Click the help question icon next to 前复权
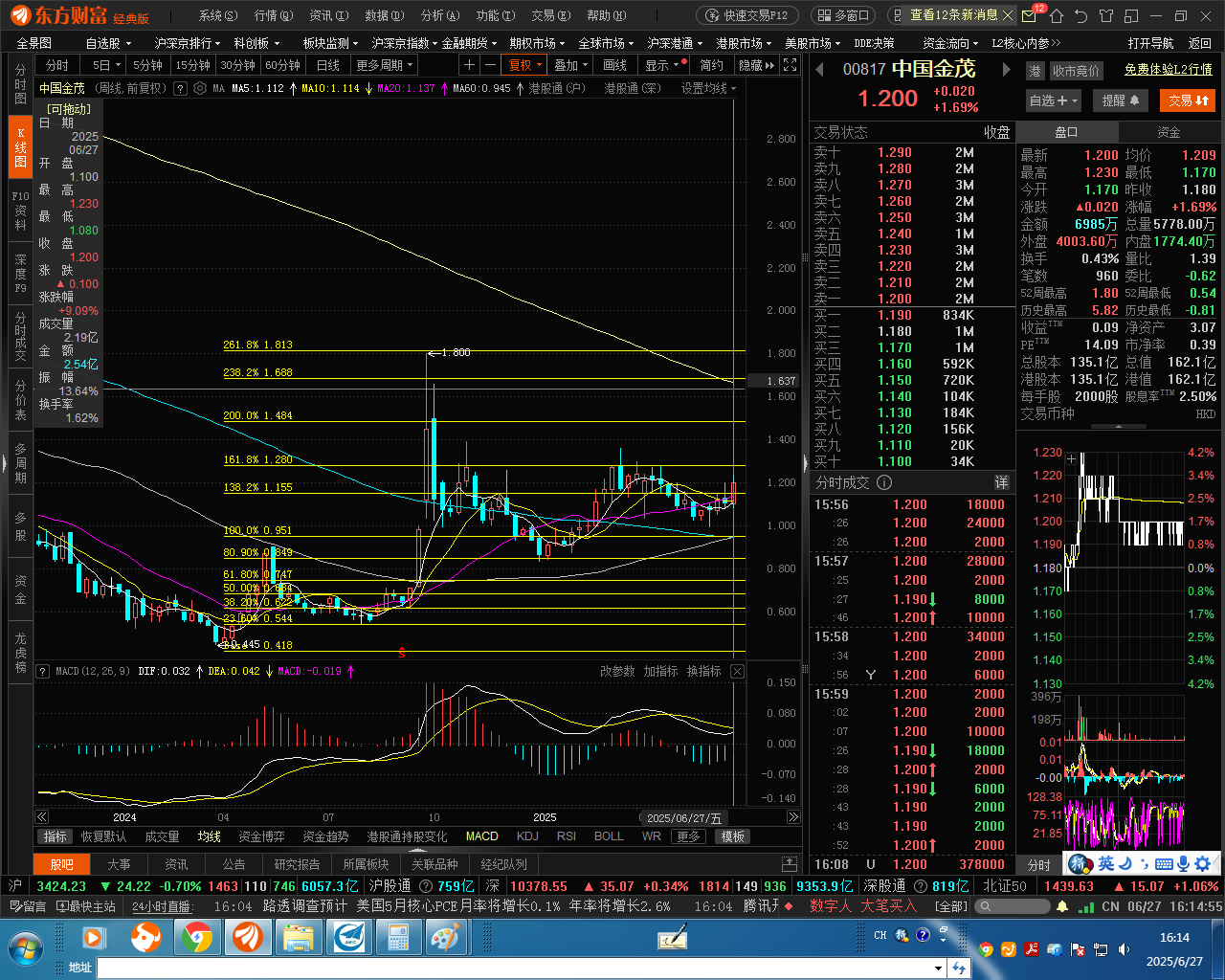The height and width of the screenshot is (980, 1225). point(180,88)
